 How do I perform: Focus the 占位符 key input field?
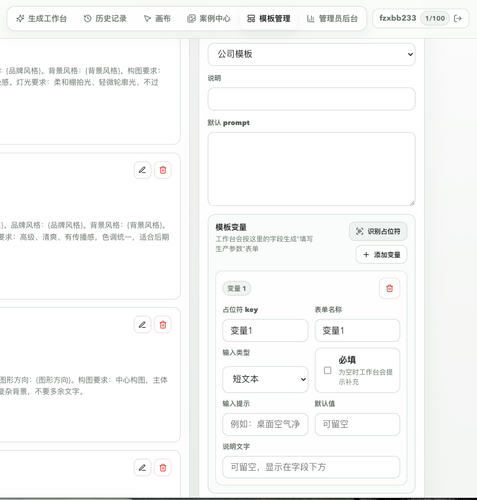[x=265, y=331]
